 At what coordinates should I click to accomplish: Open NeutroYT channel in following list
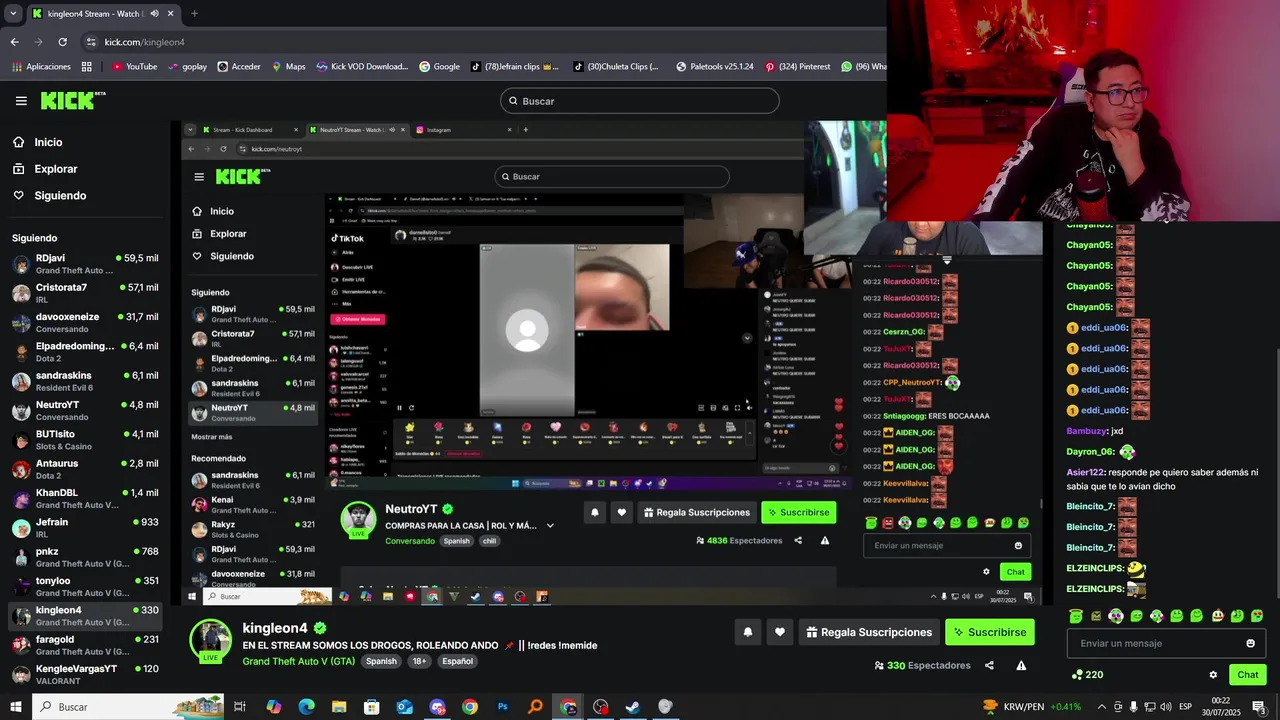point(85,410)
